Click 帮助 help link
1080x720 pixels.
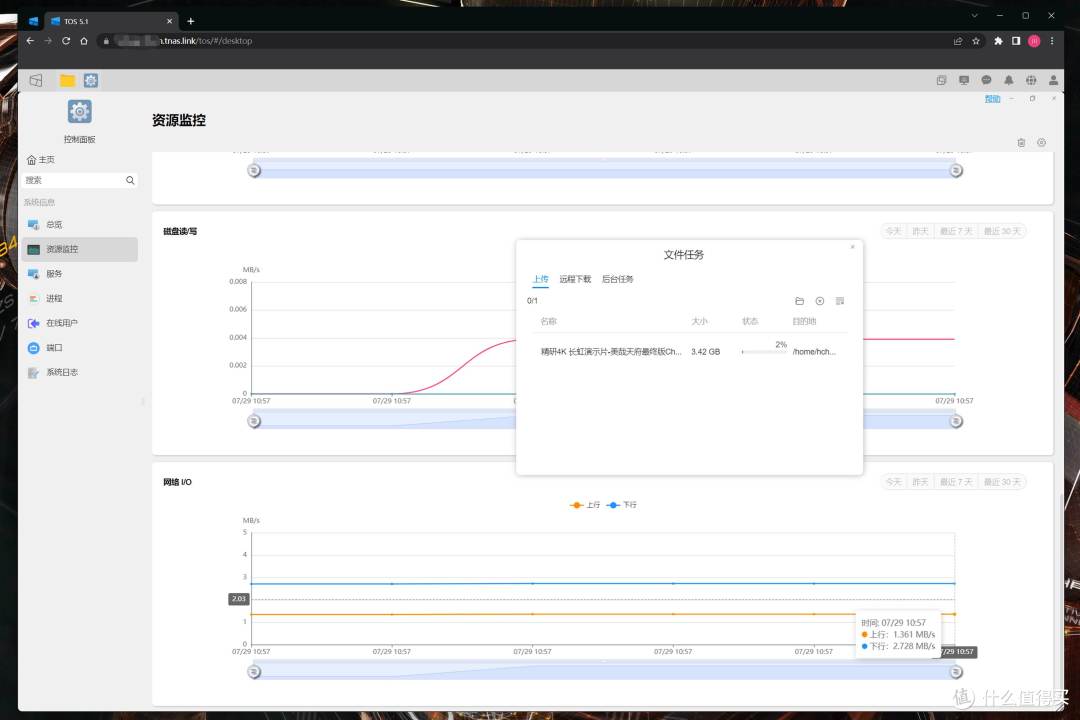point(992,99)
